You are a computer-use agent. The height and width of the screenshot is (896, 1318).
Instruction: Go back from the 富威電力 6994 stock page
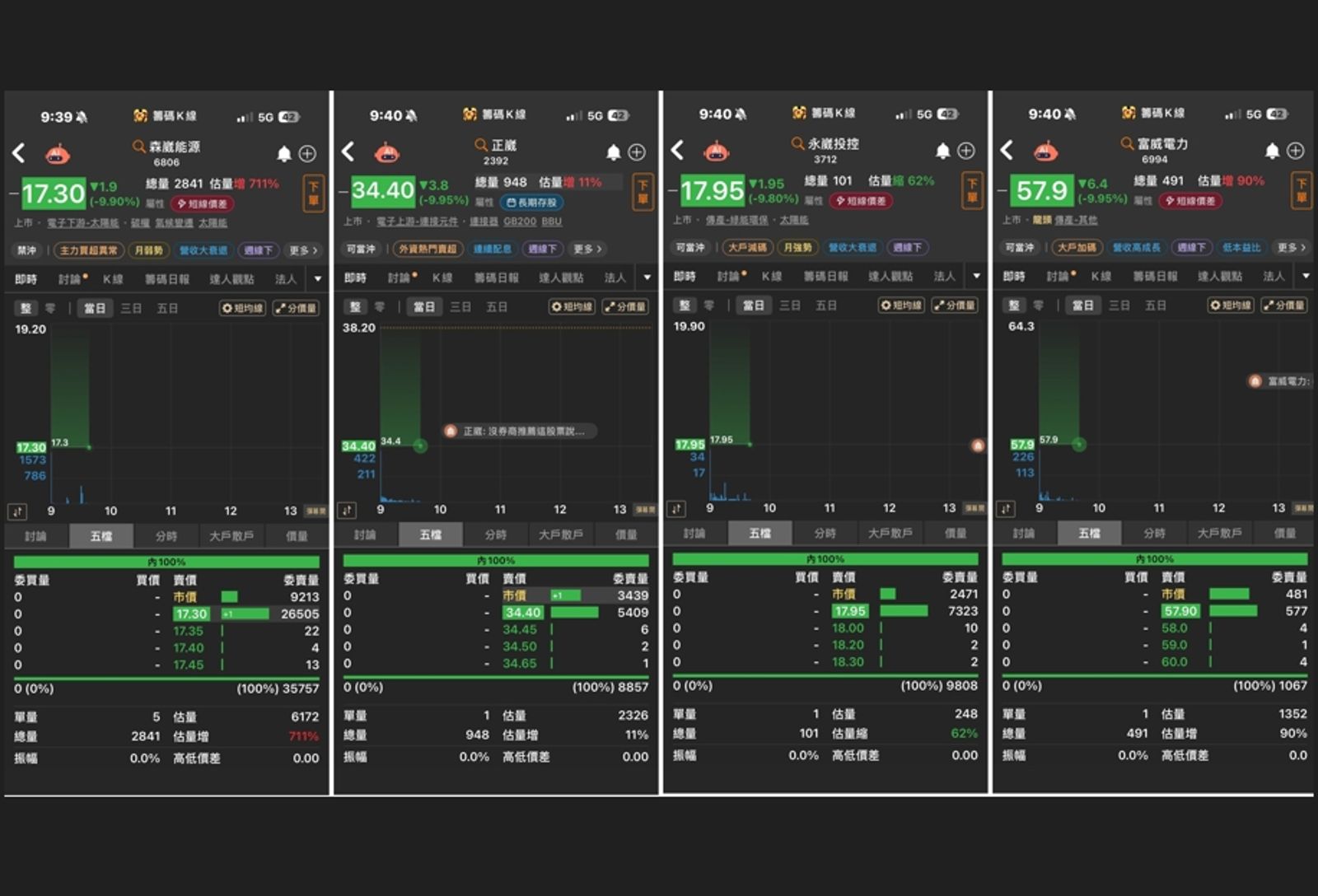click(1007, 150)
